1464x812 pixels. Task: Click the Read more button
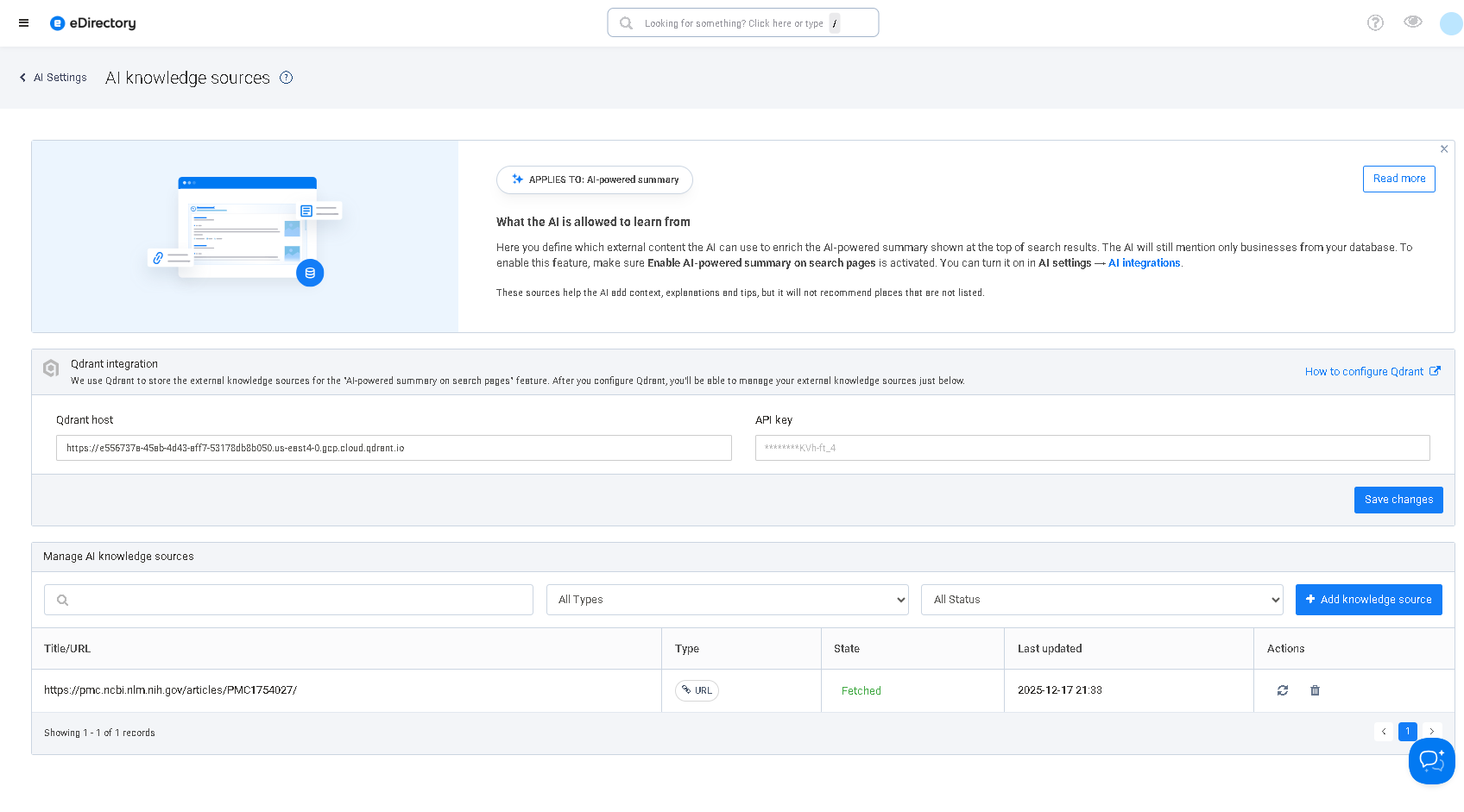tap(1399, 179)
